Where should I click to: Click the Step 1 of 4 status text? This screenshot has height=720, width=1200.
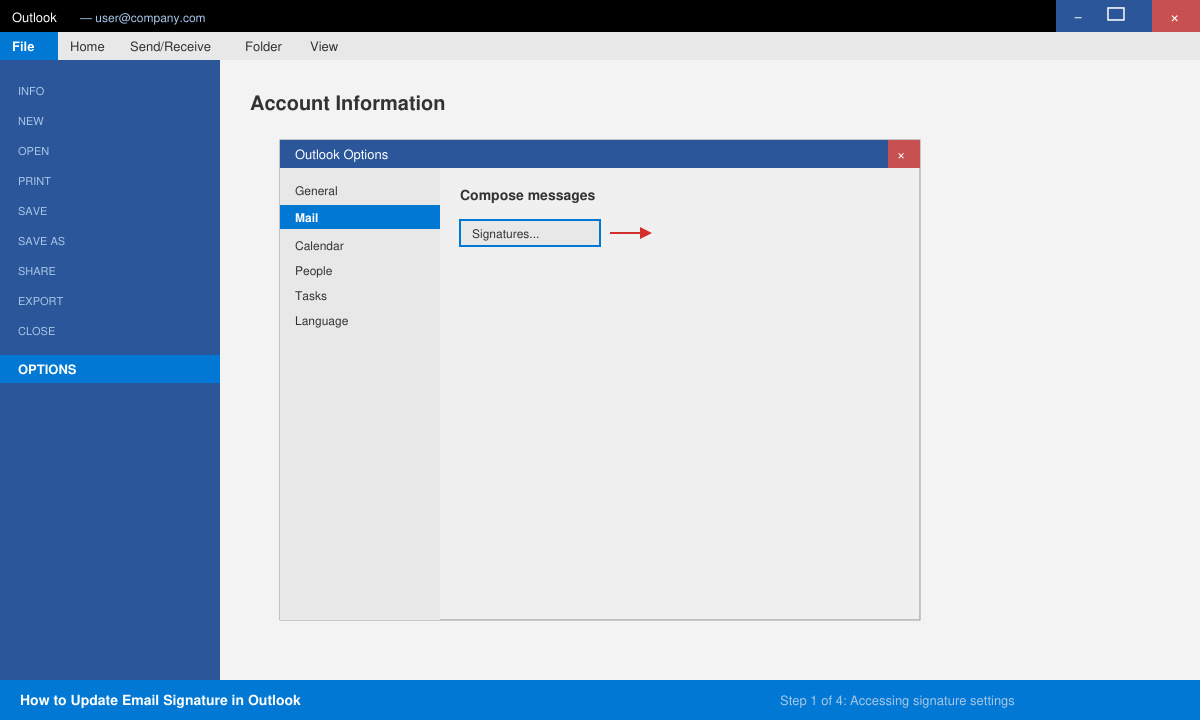(897, 700)
